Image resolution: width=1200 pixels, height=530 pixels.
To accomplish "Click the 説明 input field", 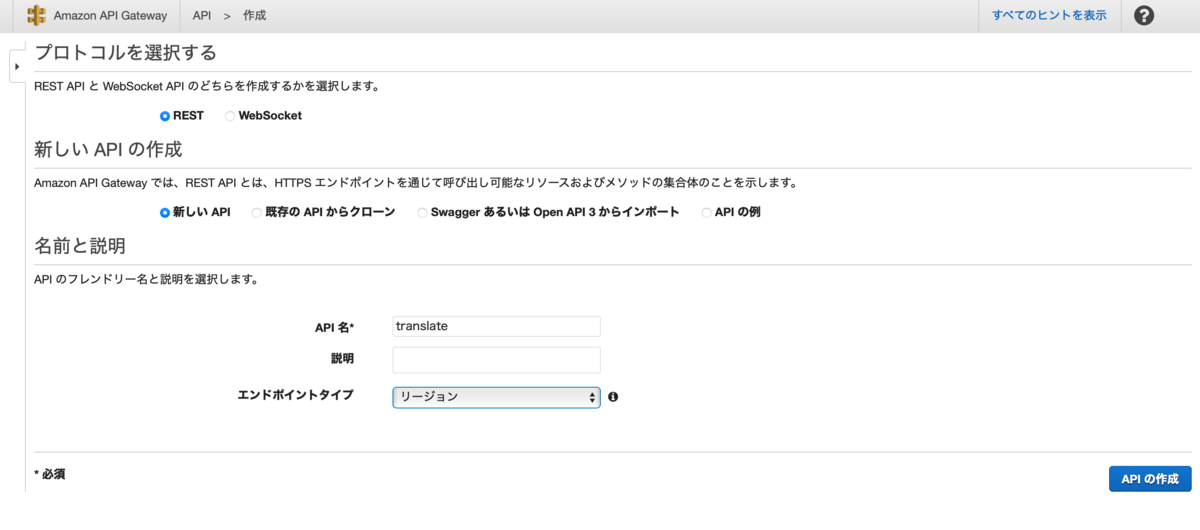I will tap(496, 360).
